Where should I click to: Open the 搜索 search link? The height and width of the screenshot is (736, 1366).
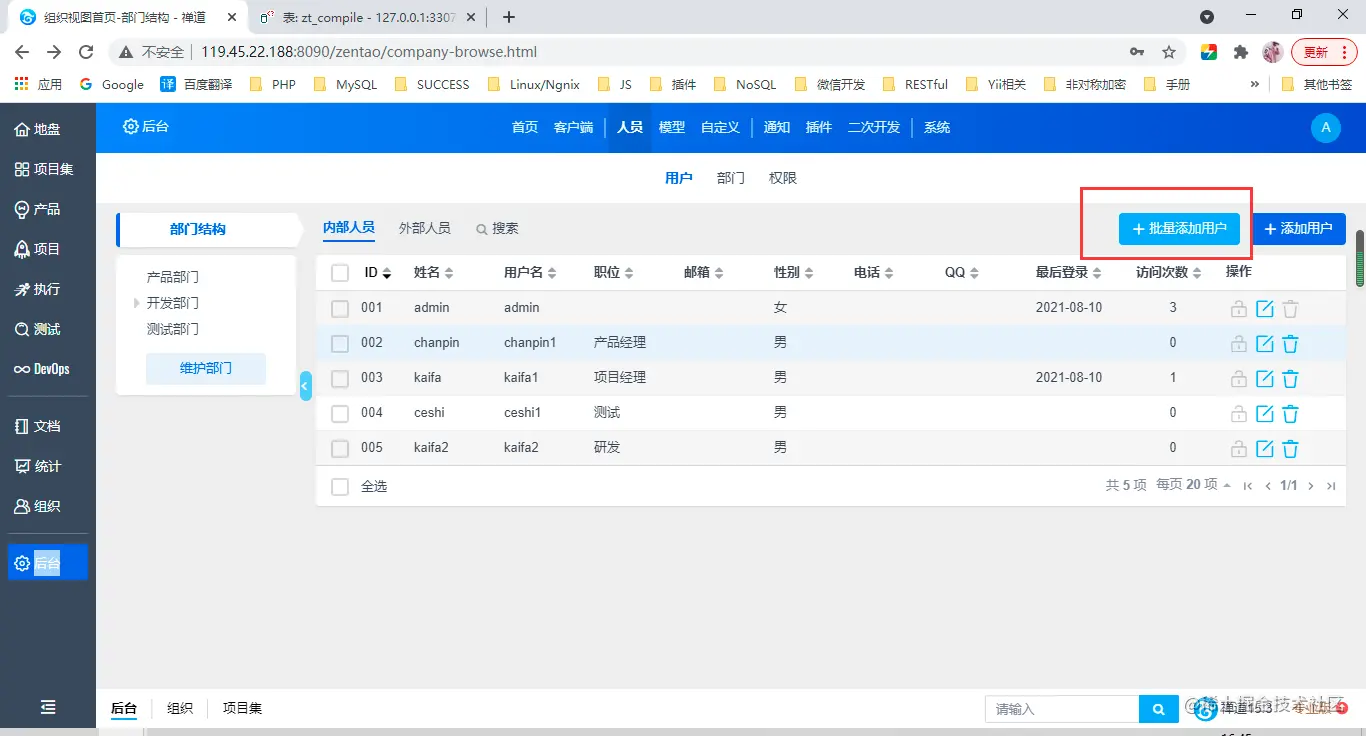pos(497,229)
